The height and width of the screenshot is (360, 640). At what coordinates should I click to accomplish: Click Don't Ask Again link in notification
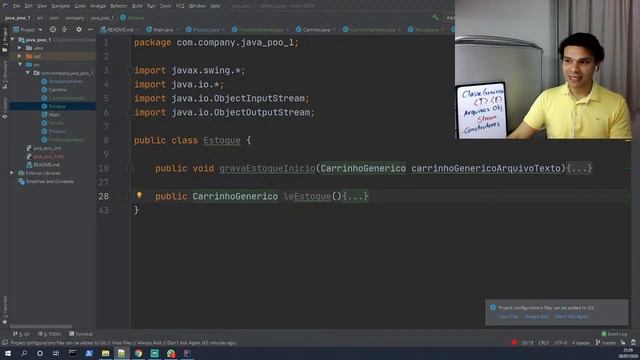tap(571, 316)
